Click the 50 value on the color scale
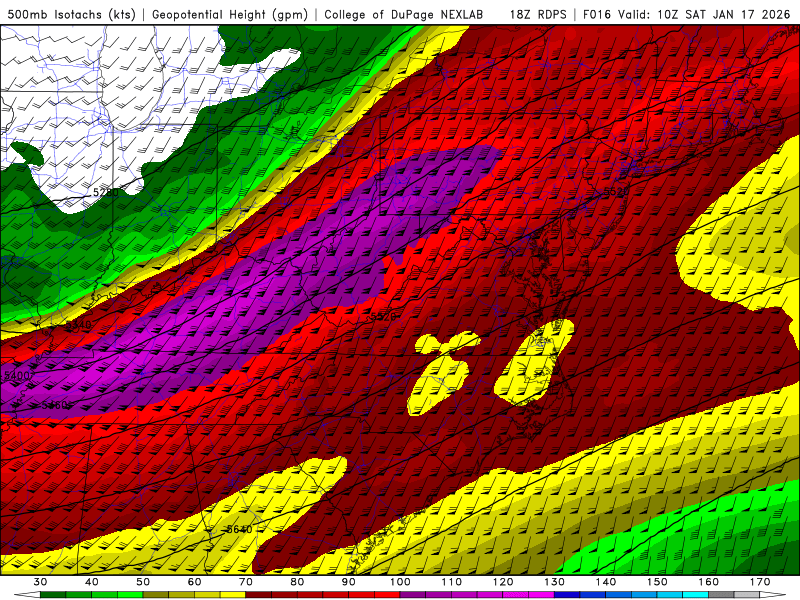The image size is (800, 600). [x=143, y=582]
